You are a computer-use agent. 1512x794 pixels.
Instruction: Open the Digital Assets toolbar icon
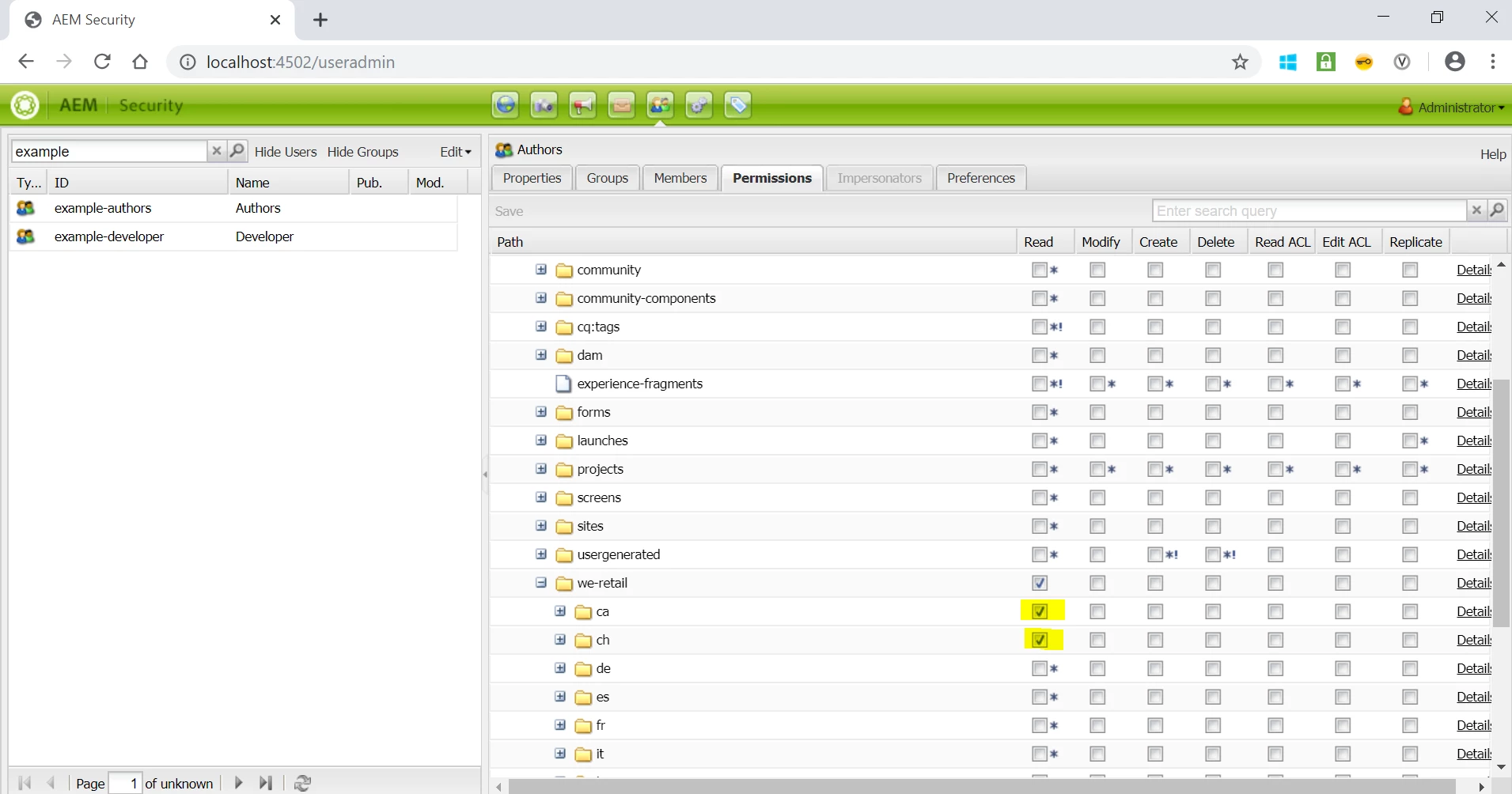click(544, 105)
